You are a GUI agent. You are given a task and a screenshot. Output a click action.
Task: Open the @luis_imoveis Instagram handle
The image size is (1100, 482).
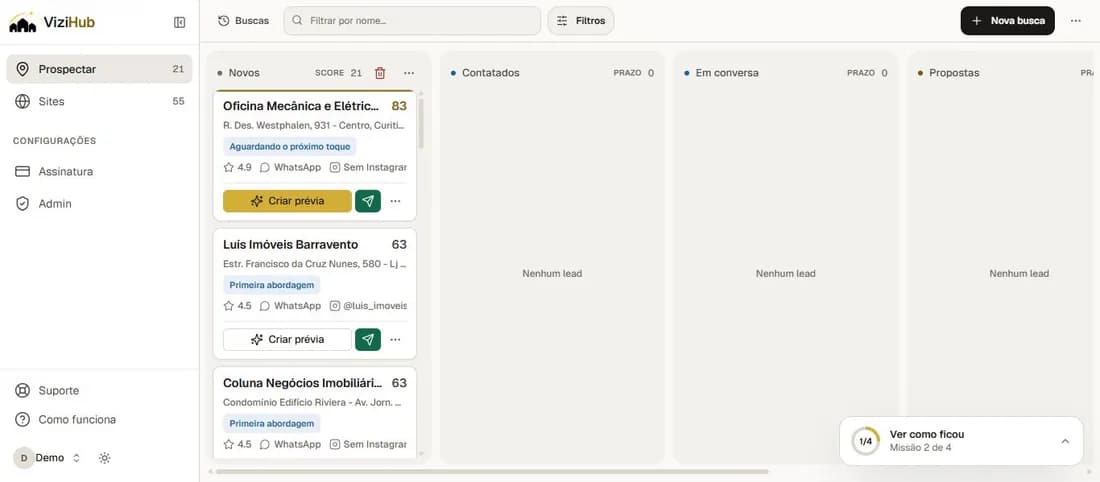point(368,306)
